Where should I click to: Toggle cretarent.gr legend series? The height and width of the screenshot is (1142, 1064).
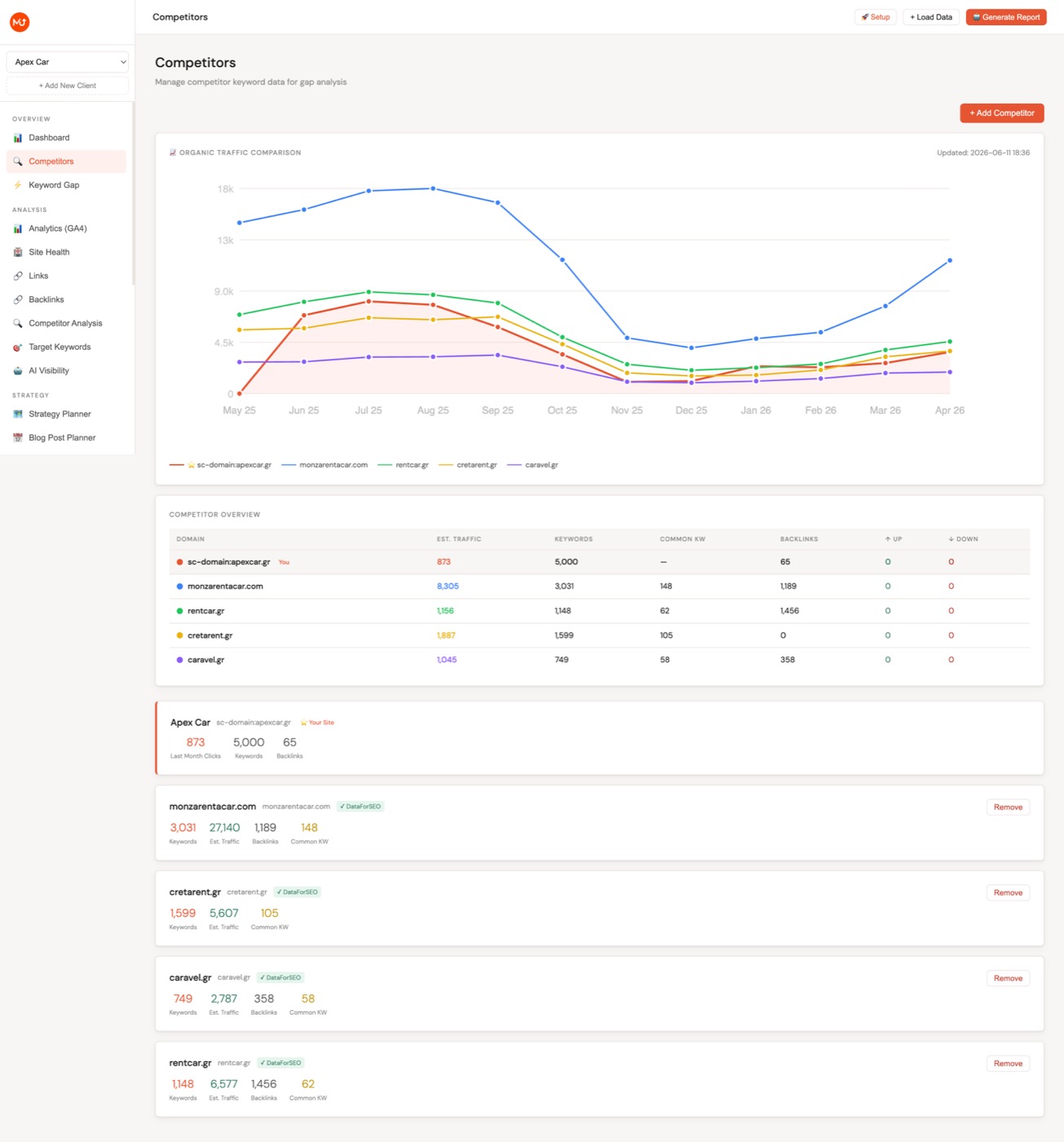468,465
